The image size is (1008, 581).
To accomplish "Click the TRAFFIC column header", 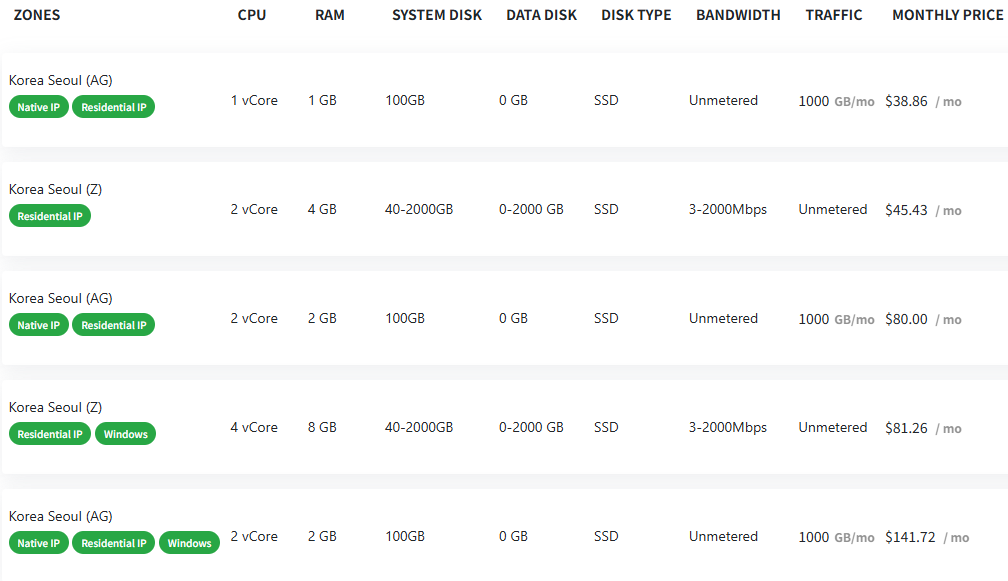I will [833, 15].
